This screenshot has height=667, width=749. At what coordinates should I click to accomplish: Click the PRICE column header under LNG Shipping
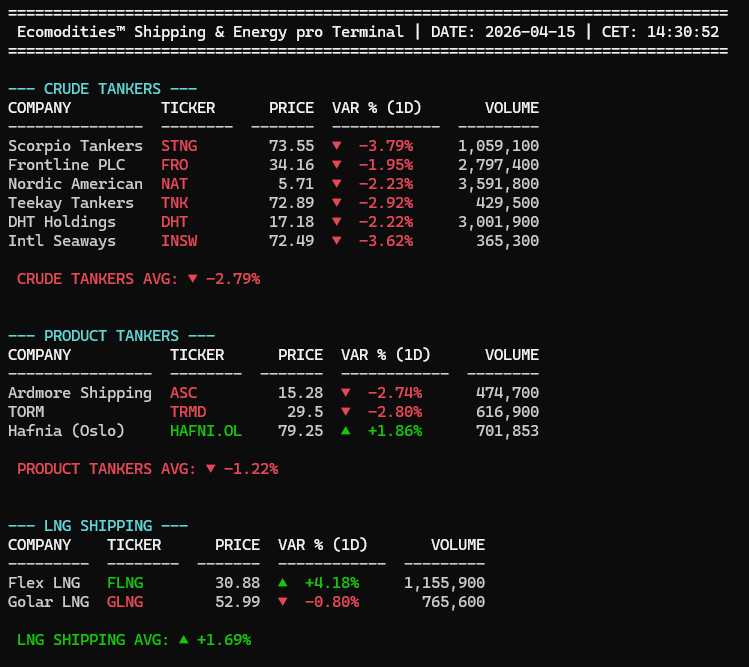(238, 545)
